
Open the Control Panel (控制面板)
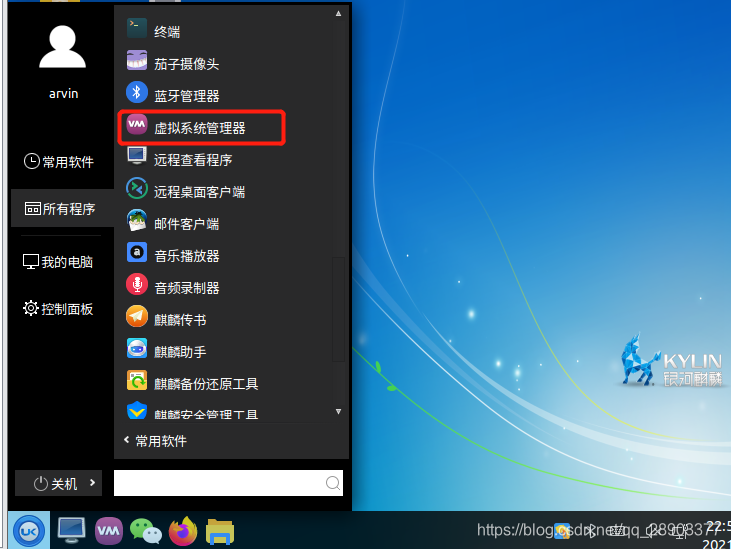58,309
